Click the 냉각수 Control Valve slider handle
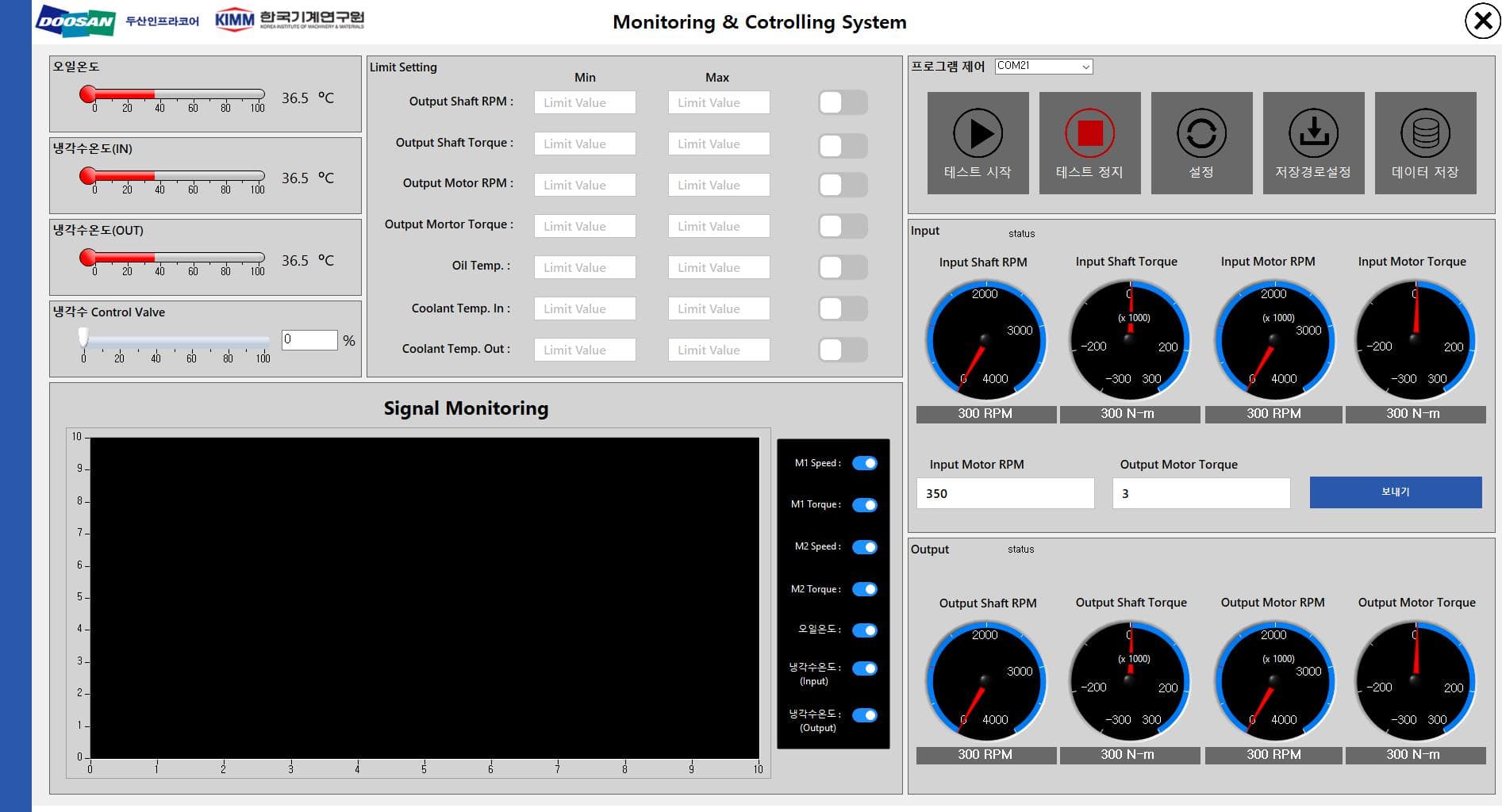This screenshot has height=812, width=1502. tap(83, 338)
